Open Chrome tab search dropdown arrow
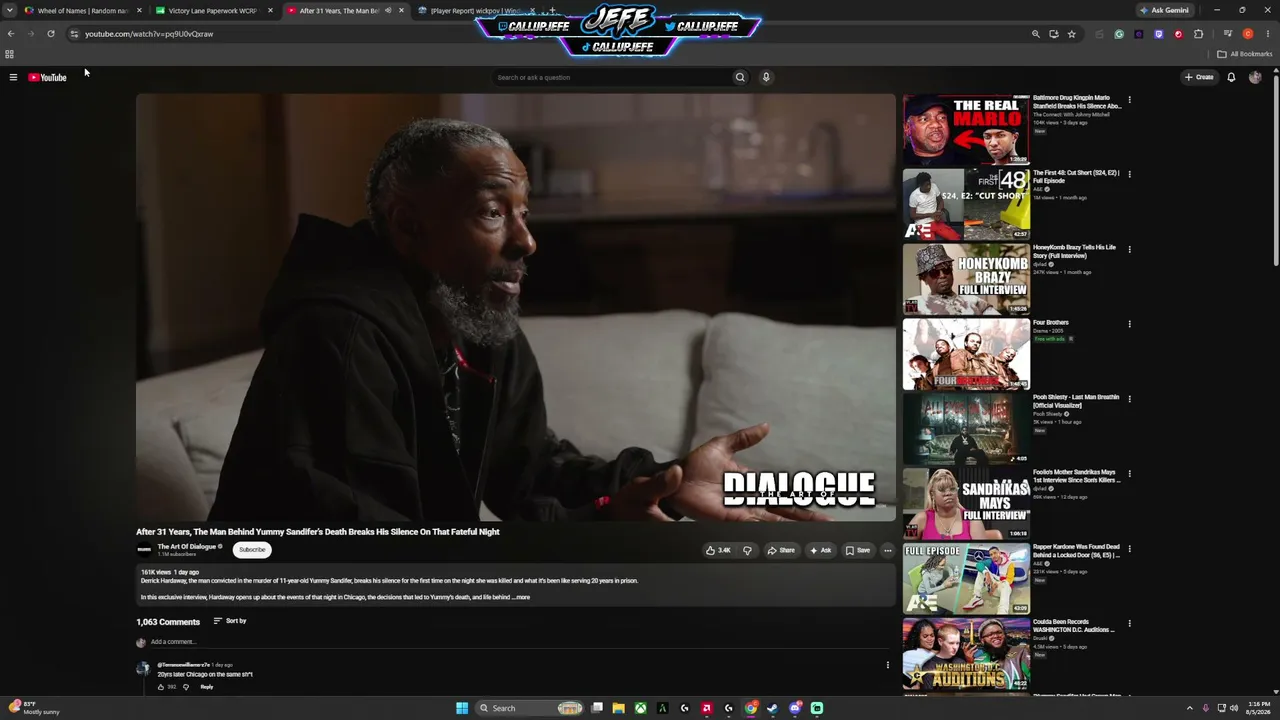 [x=10, y=10]
